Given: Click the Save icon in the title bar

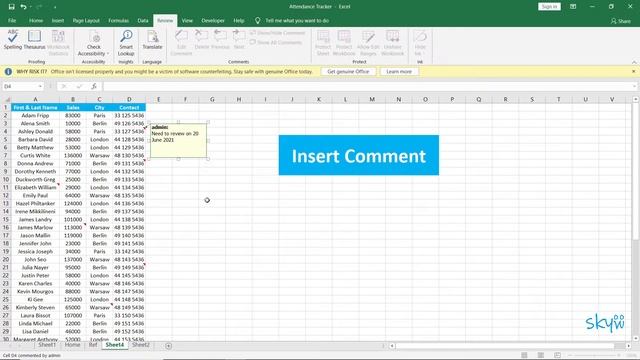Looking at the screenshot, I should (x=11, y=7).
